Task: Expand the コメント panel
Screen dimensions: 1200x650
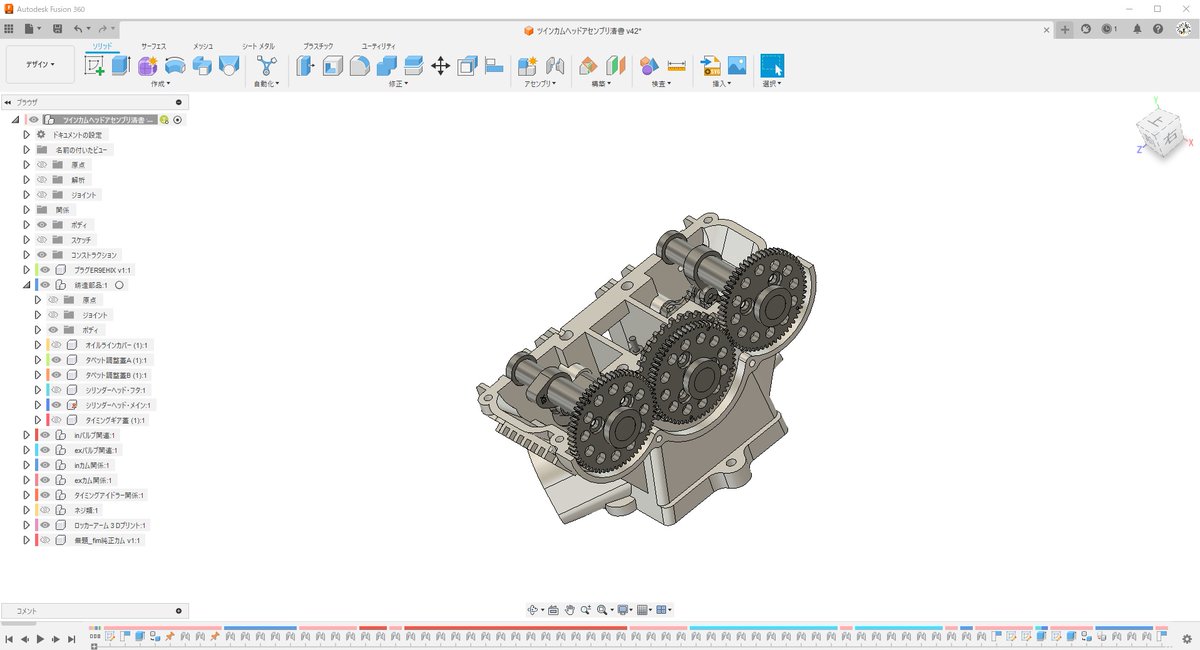Action: [x=179, y=610]
